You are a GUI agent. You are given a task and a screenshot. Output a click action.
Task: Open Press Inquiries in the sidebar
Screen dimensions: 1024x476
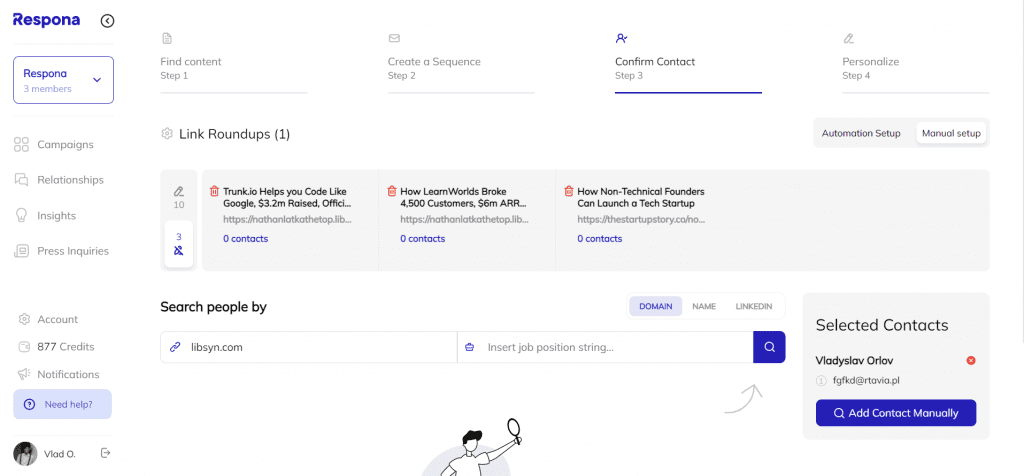(x=61, y=251)
